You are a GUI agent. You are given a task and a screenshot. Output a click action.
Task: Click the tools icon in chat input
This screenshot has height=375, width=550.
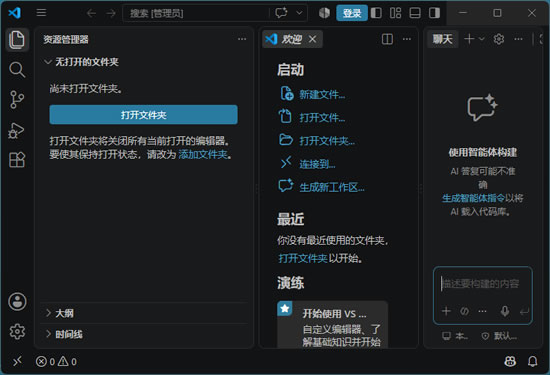point(464,311)
